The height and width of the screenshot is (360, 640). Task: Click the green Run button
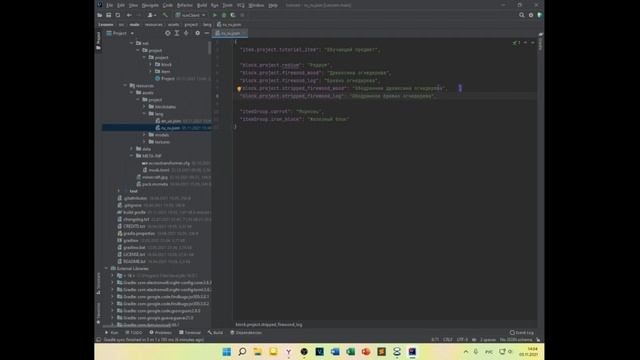(x=215, y=15)
